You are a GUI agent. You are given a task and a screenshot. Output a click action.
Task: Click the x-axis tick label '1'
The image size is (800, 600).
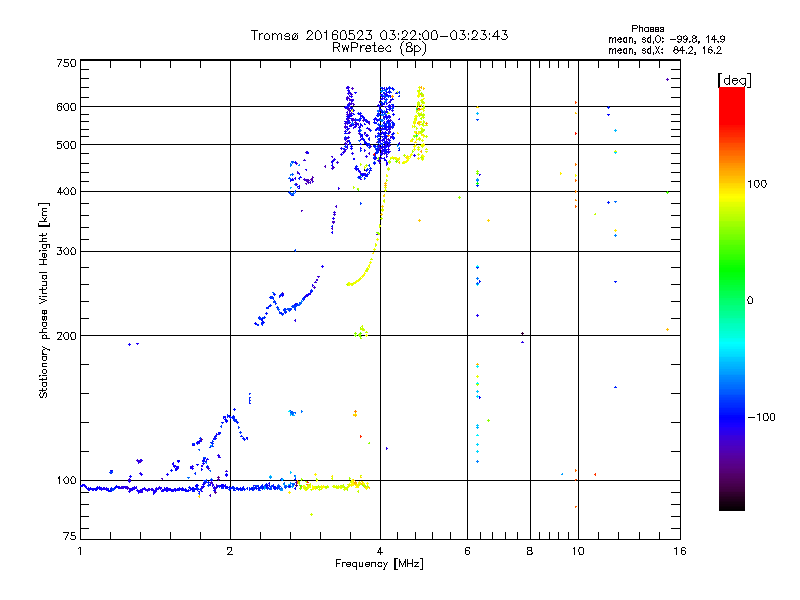[80, 551]
